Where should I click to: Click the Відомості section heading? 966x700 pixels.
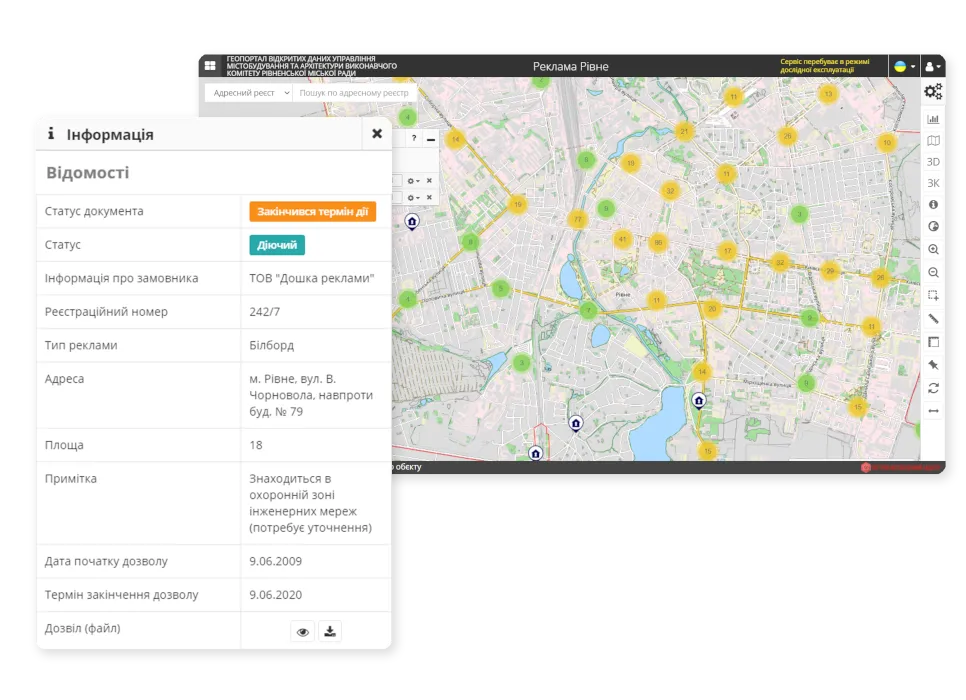tap(87, 173)
